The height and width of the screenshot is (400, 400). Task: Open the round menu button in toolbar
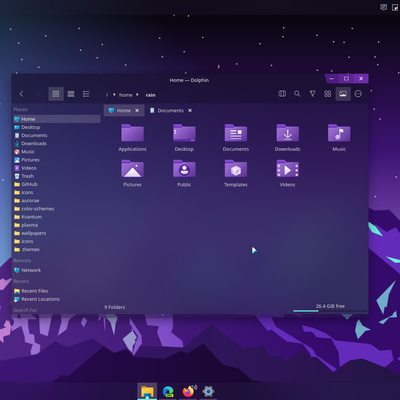coord(358,94)
